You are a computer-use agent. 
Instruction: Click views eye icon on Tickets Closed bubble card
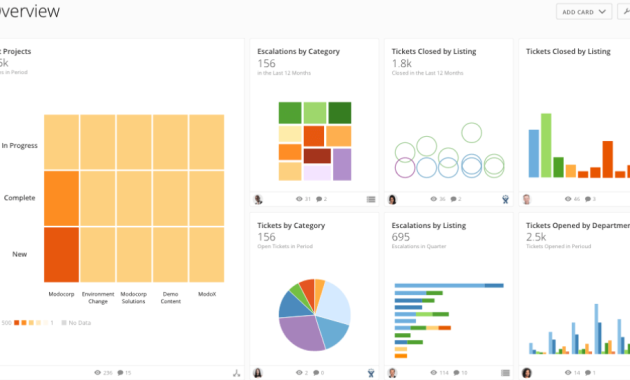434,199
